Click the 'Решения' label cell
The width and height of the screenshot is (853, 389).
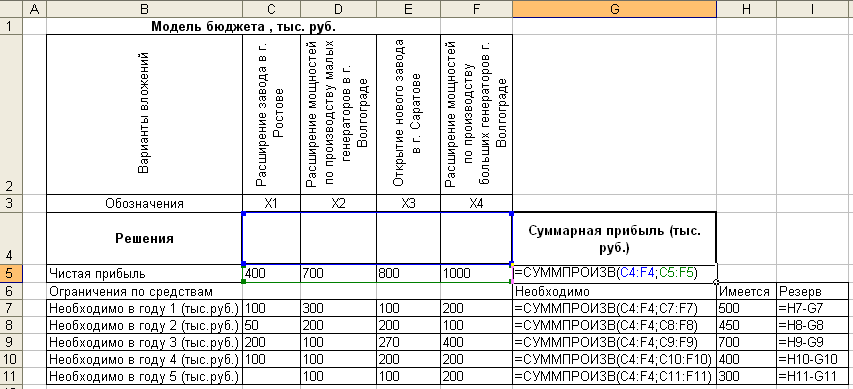[144, 238]
